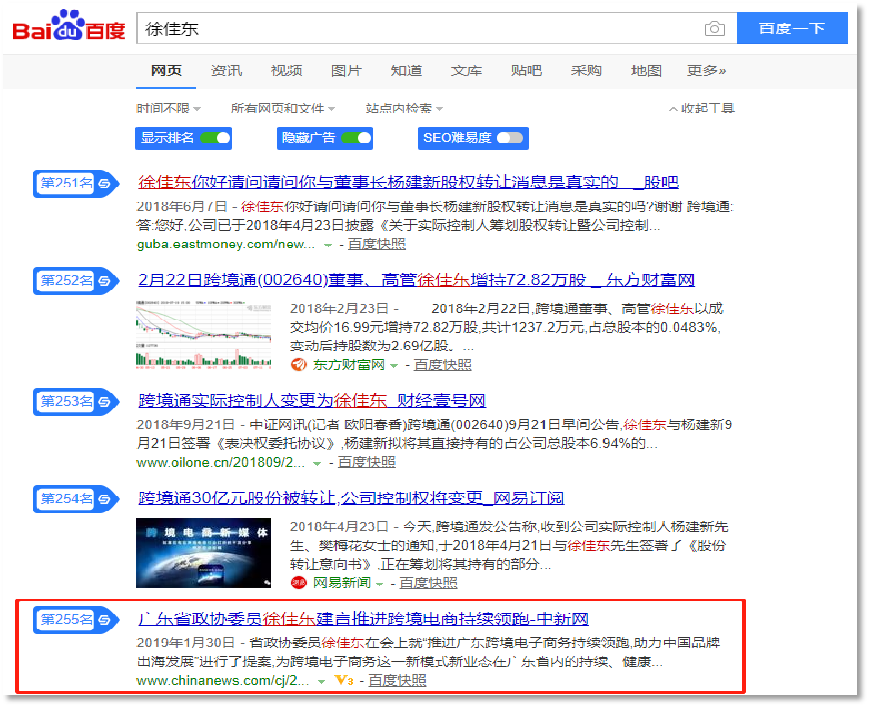Click the Baidu logo

69,26
